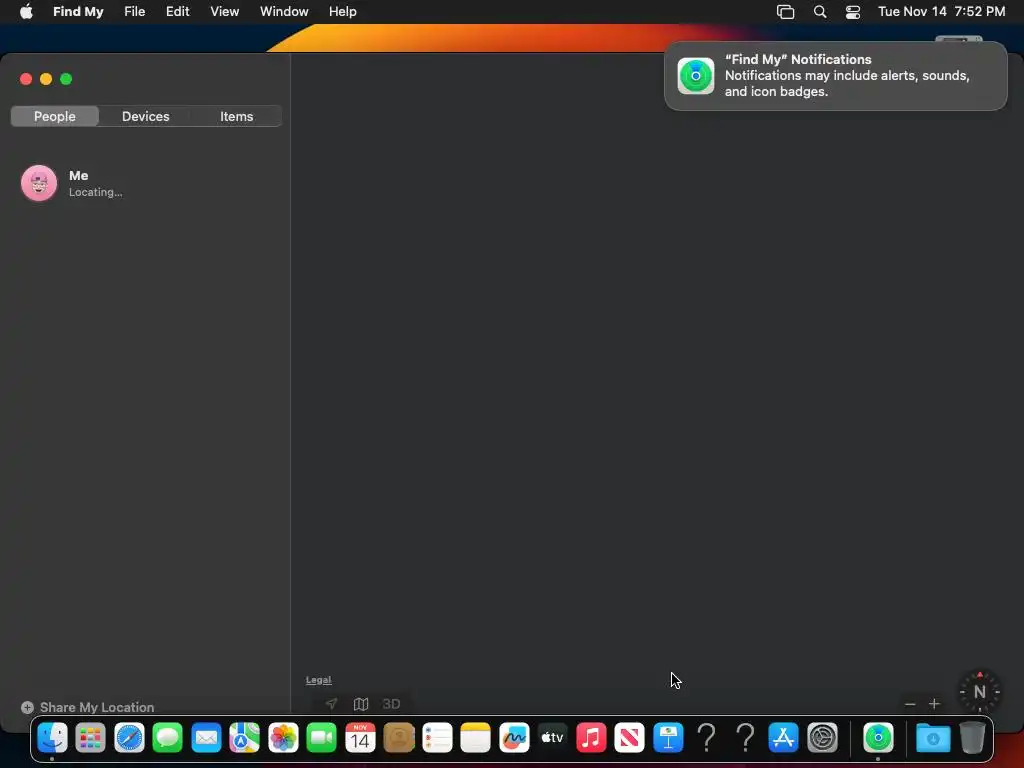
Task: Switch to the Items tab
Action: click(x=236, y=116)
